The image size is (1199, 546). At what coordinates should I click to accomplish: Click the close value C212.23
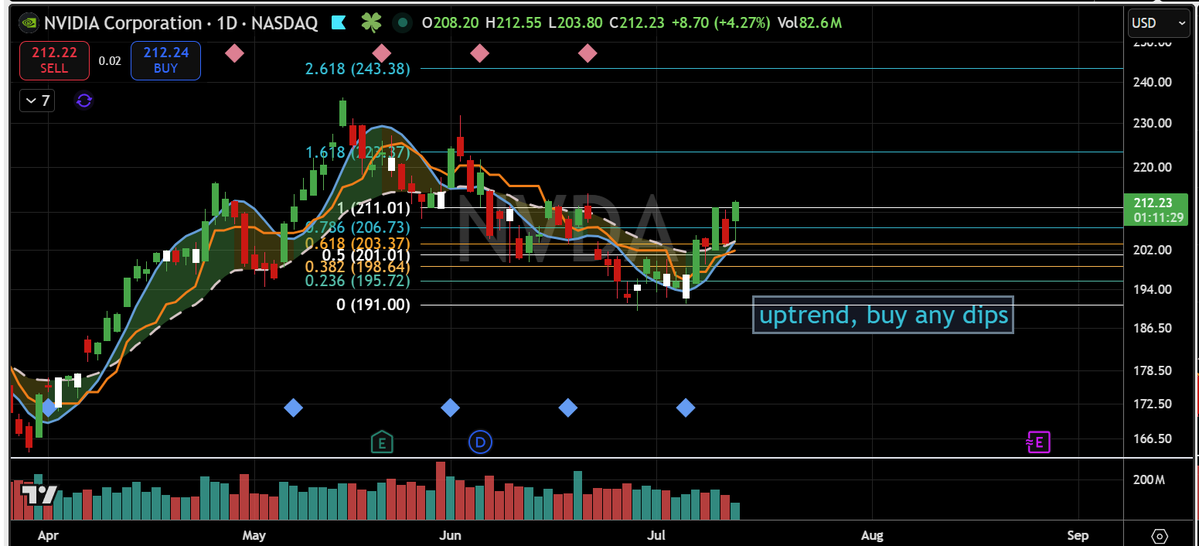click(x=636, y=23)
